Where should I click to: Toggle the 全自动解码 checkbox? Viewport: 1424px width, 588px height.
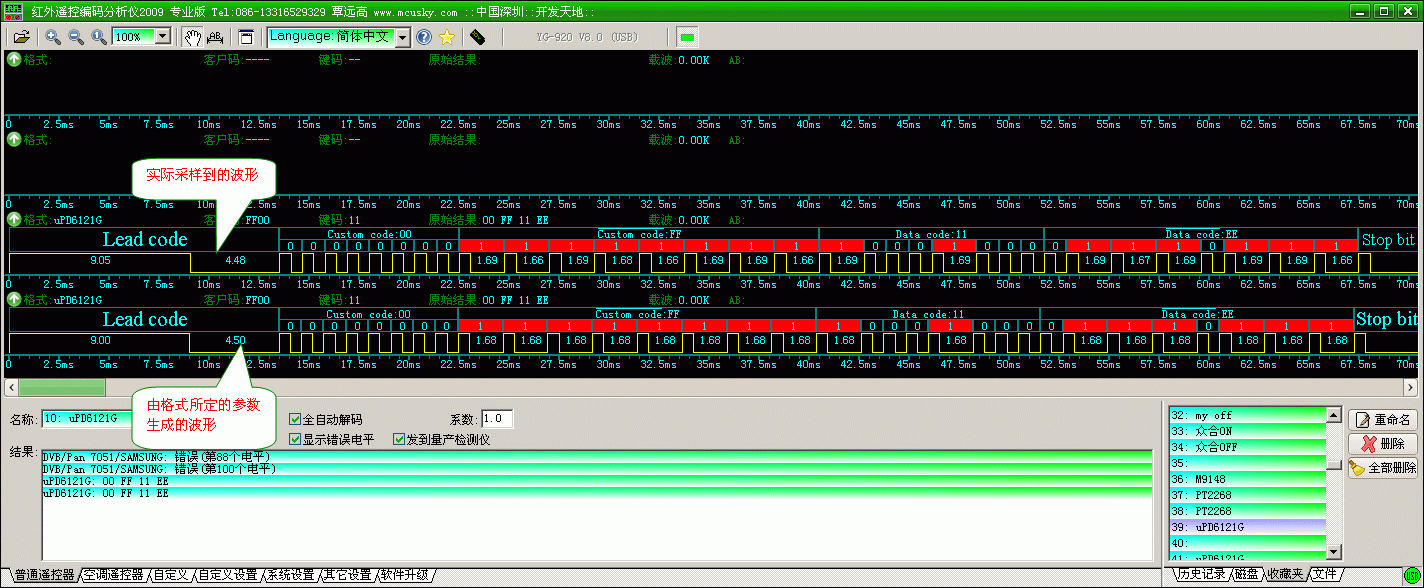point(295,419)
